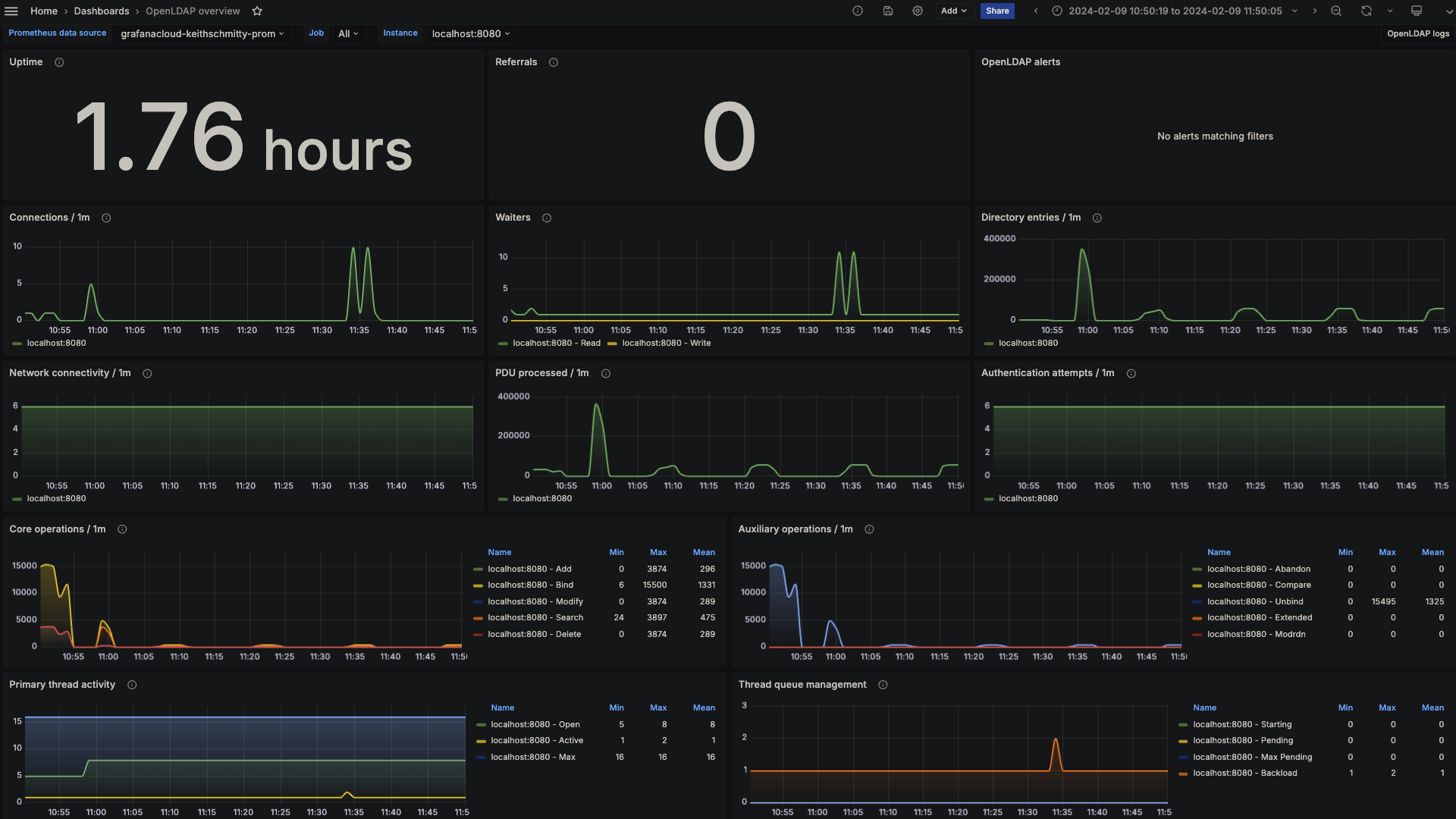
Task: Toggle the localhost:8080 - Read series in Waiters legend
Action: [x=551, y=343]
